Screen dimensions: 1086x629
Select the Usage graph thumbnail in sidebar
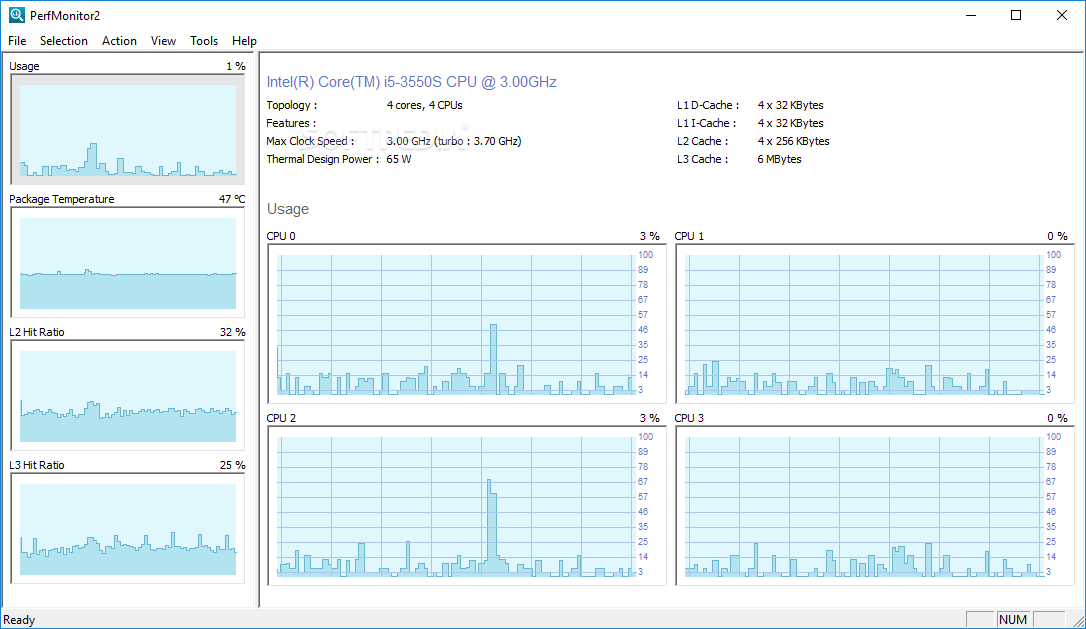coord(128,130)
